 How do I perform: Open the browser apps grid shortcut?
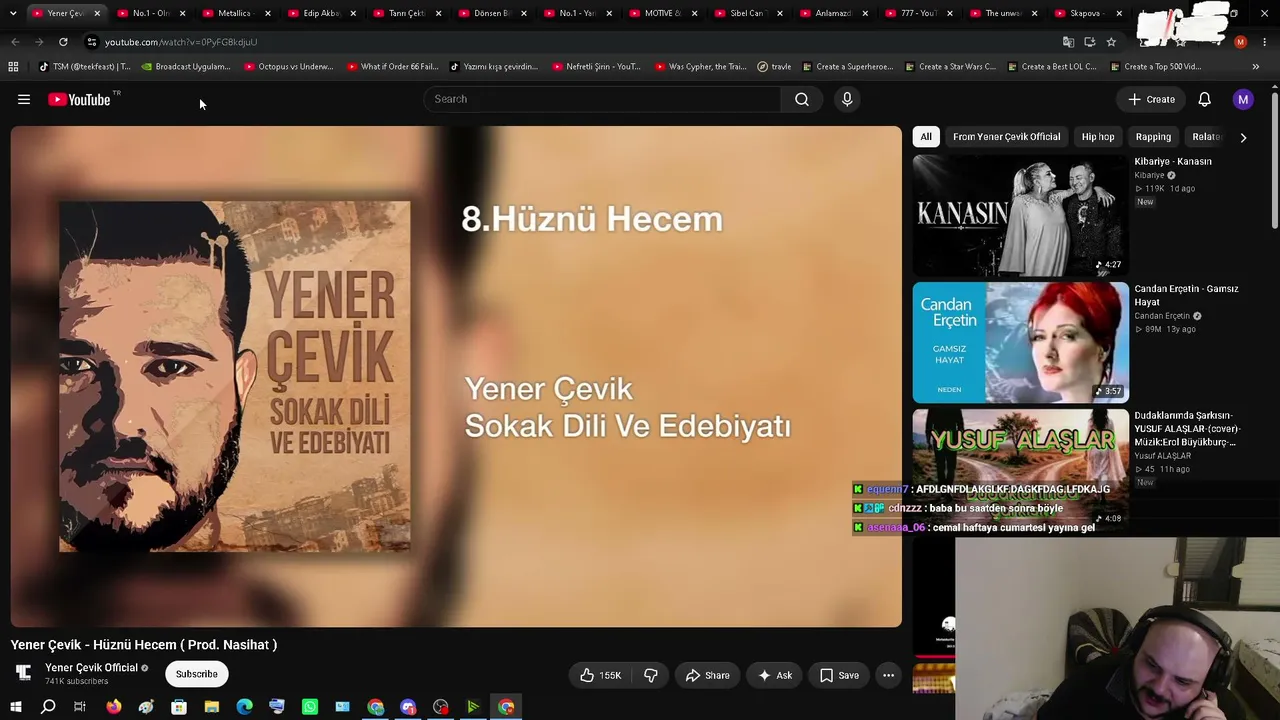pos(13,67)
